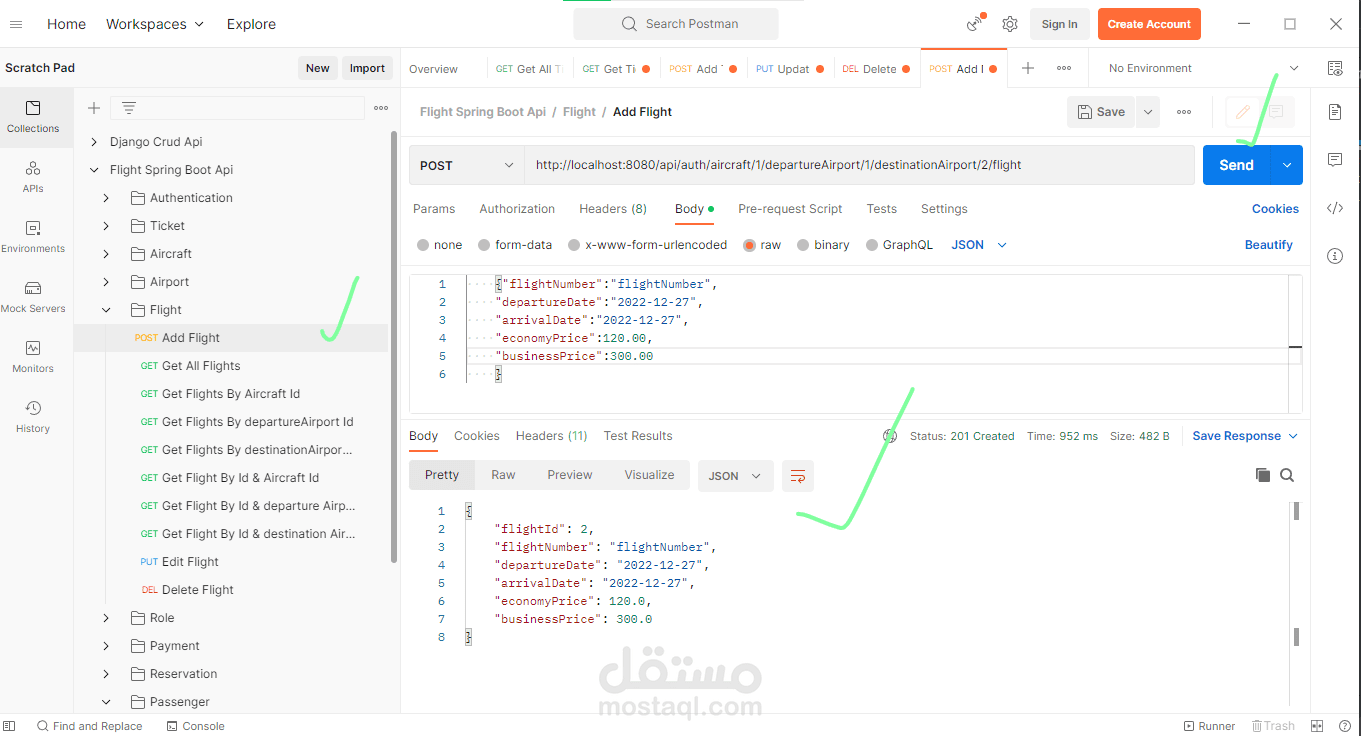Click the two-pane view icon in status bar

pos(1317,726)
